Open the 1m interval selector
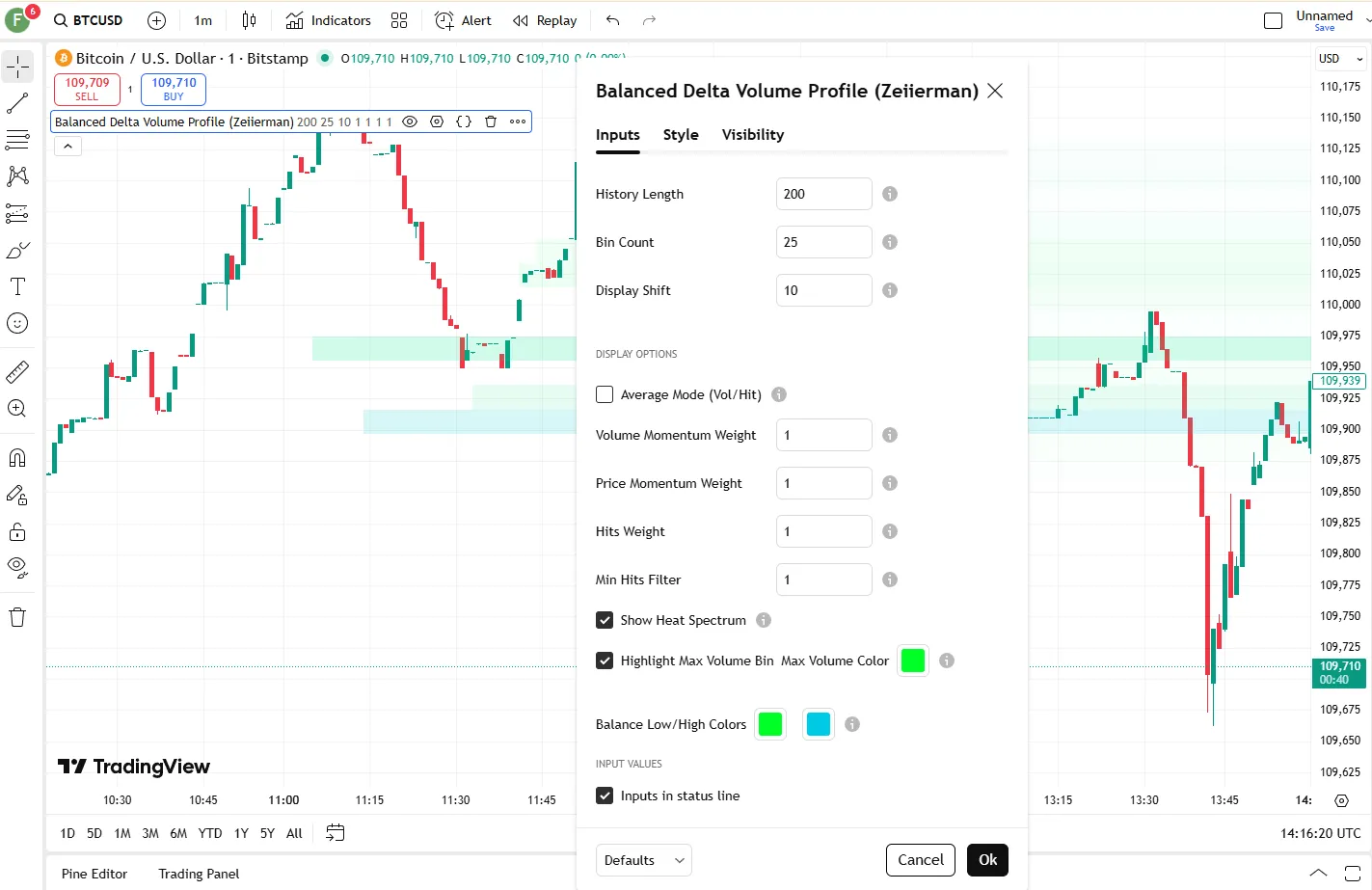The width and height of the screenshot is (1372, 890). pyautogui.click(x=203, y=20)
